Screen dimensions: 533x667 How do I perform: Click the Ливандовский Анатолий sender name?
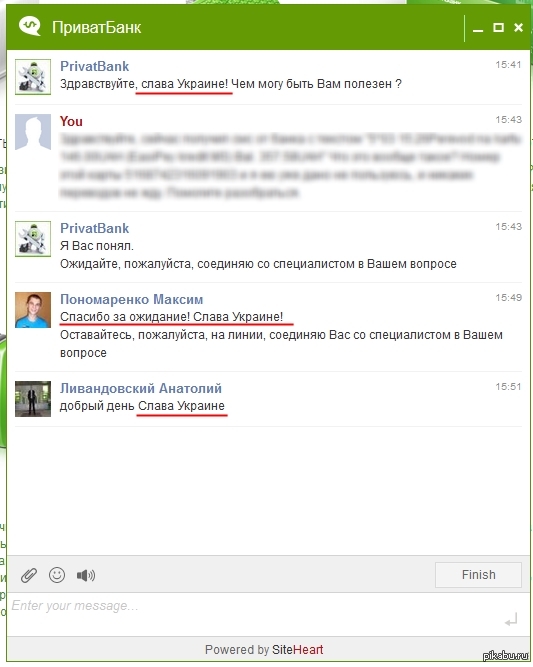(x=141, y=388)
